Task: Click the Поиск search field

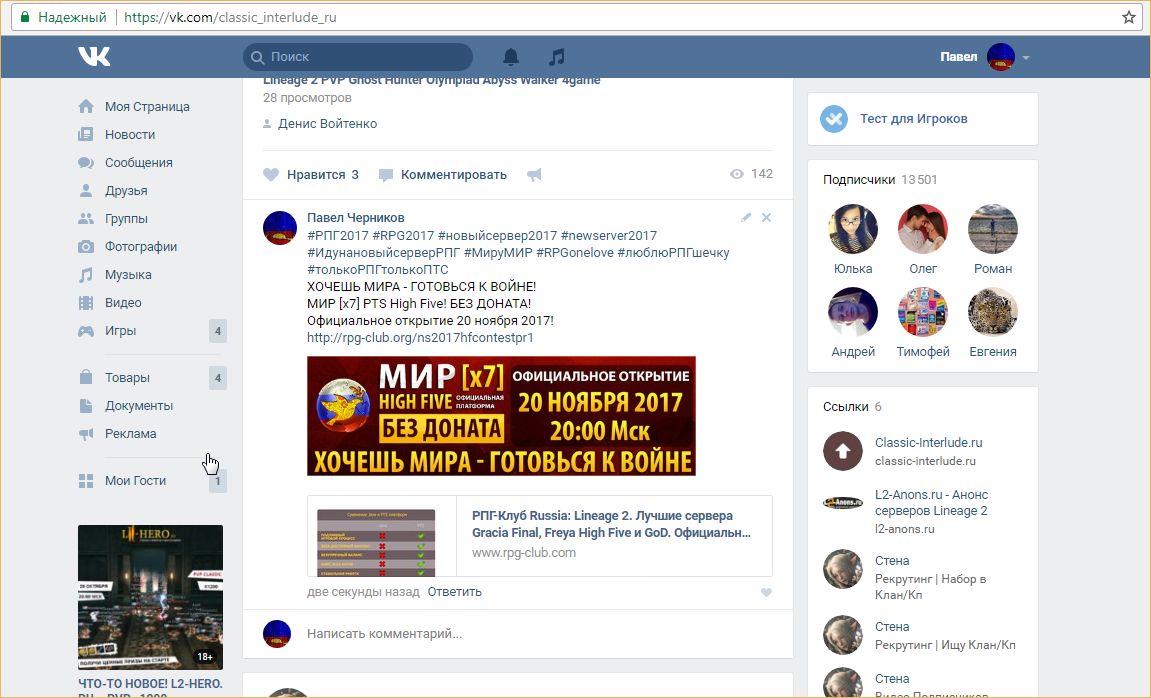Action: tap(360, 57)
